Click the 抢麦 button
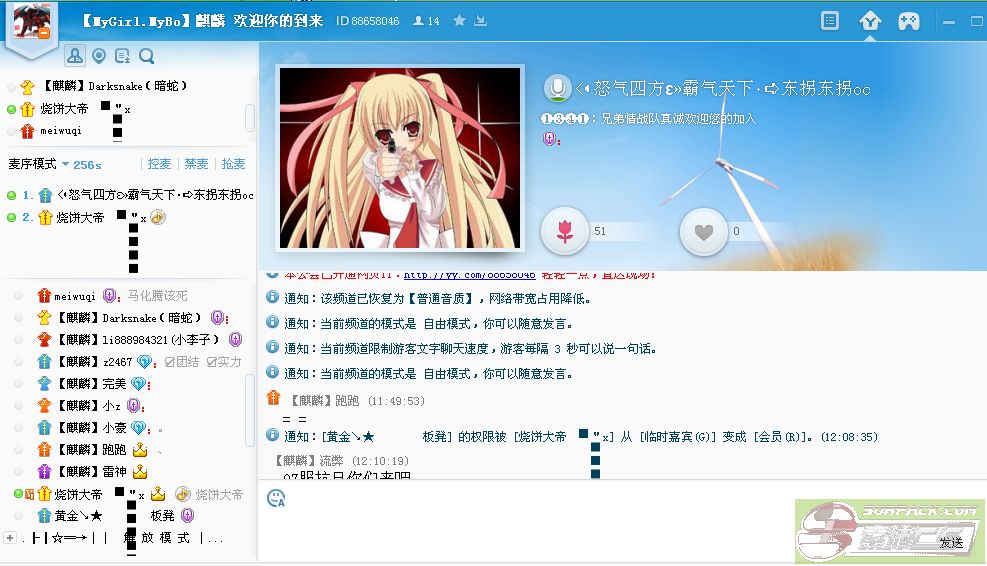This screenshot has height=566, width=987. tap(233, 164)
